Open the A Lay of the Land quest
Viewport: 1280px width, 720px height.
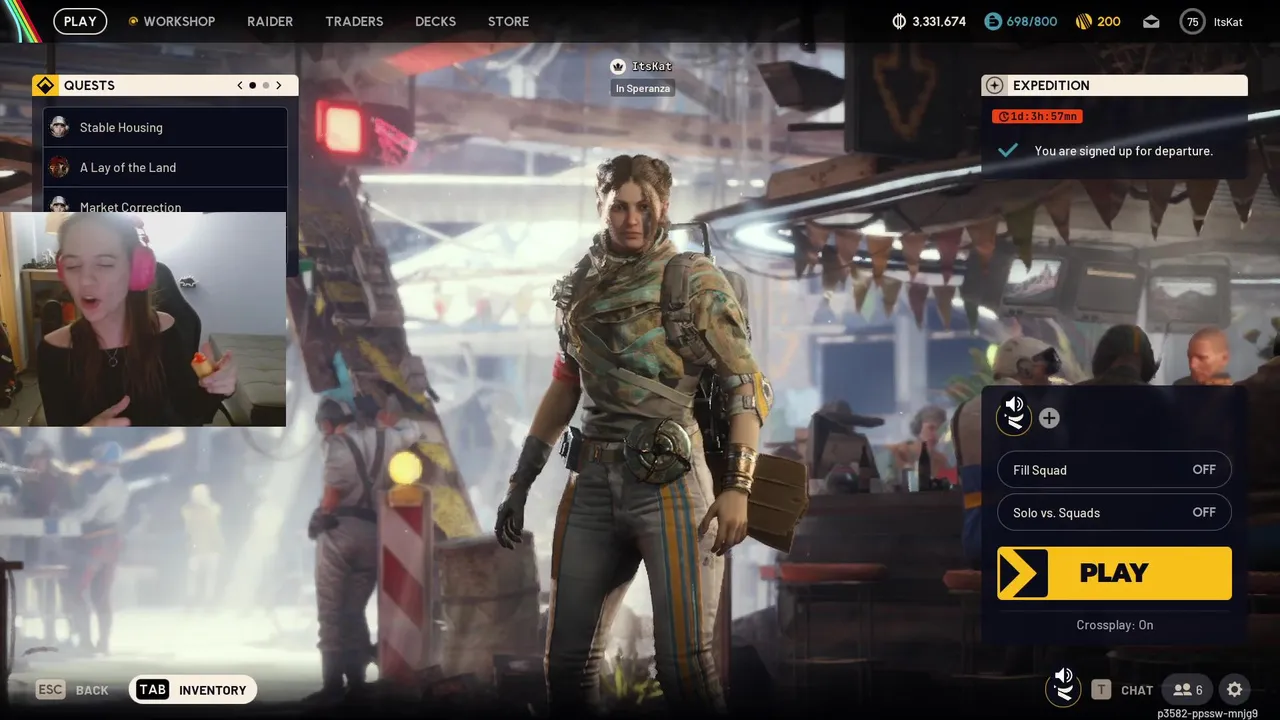(x=165, y=167)
